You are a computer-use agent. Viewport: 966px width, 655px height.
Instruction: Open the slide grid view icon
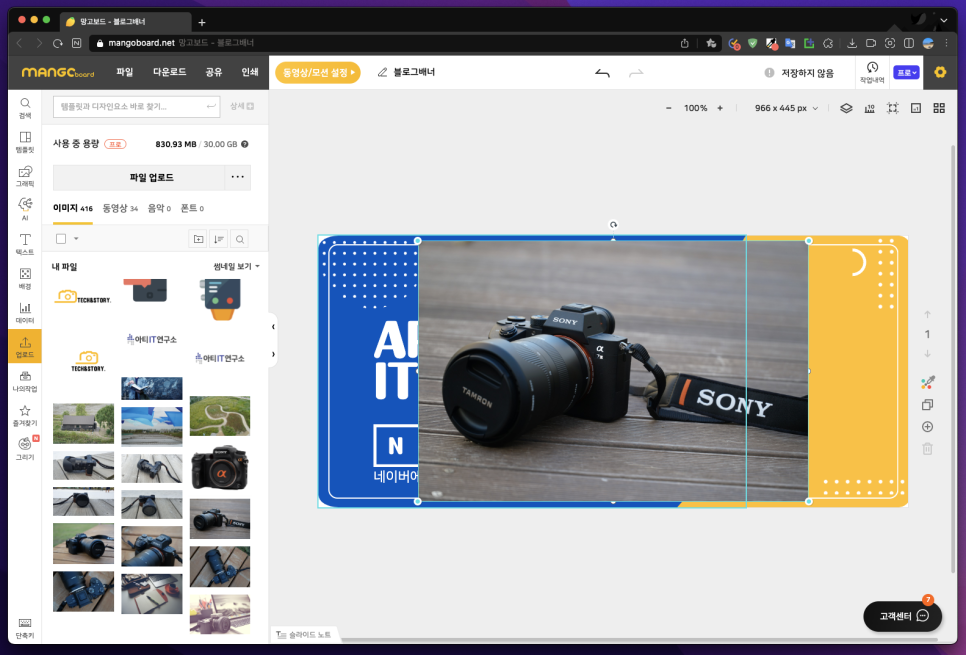click(939, 108)
